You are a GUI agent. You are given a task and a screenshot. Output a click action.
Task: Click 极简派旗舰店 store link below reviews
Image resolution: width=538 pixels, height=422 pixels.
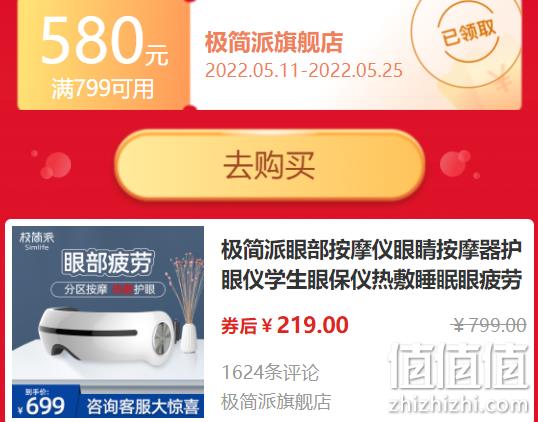pyautogui.click(x=276, y=402)
